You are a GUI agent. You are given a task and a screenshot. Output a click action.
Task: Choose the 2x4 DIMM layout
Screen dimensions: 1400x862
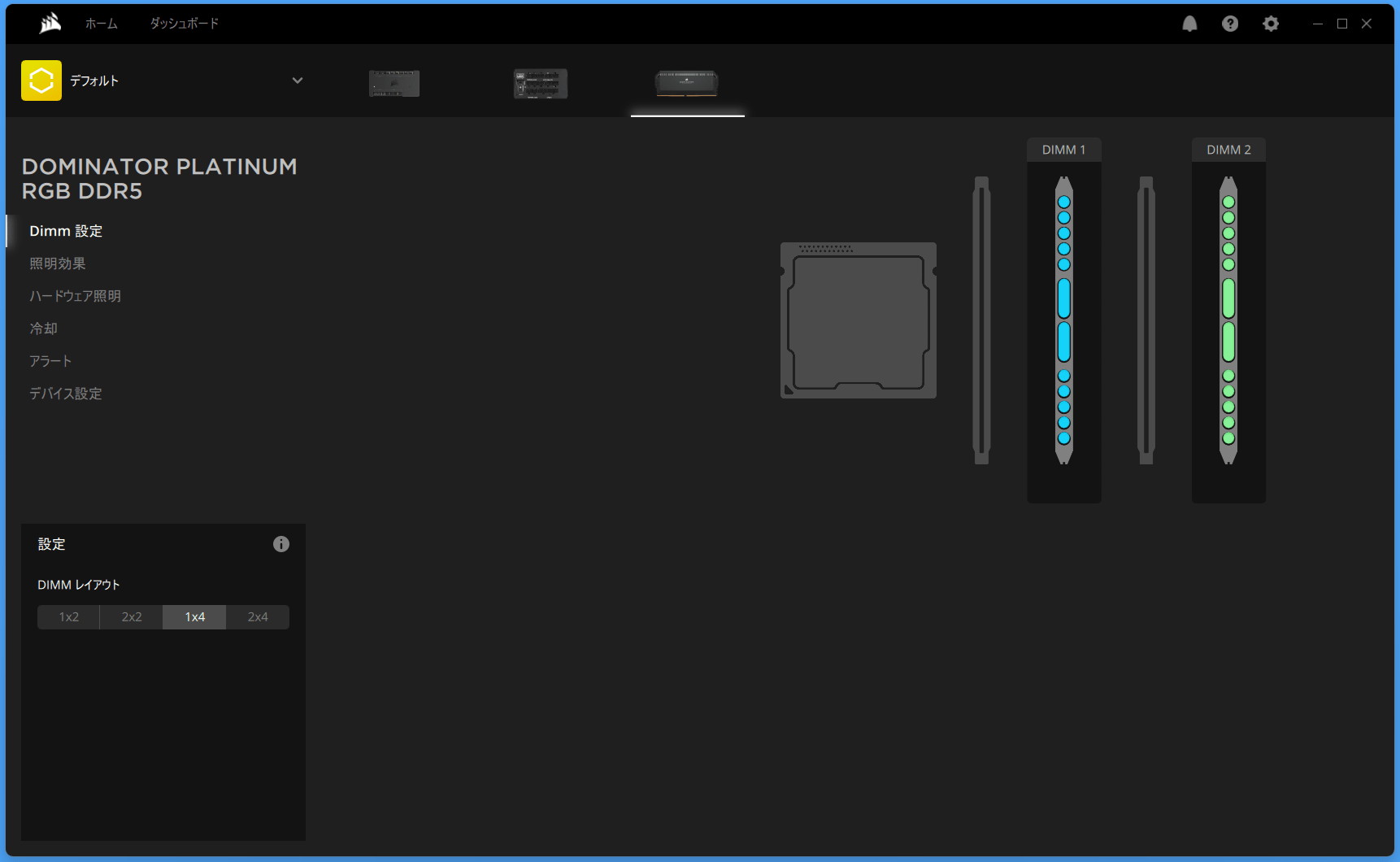(258, 617)
